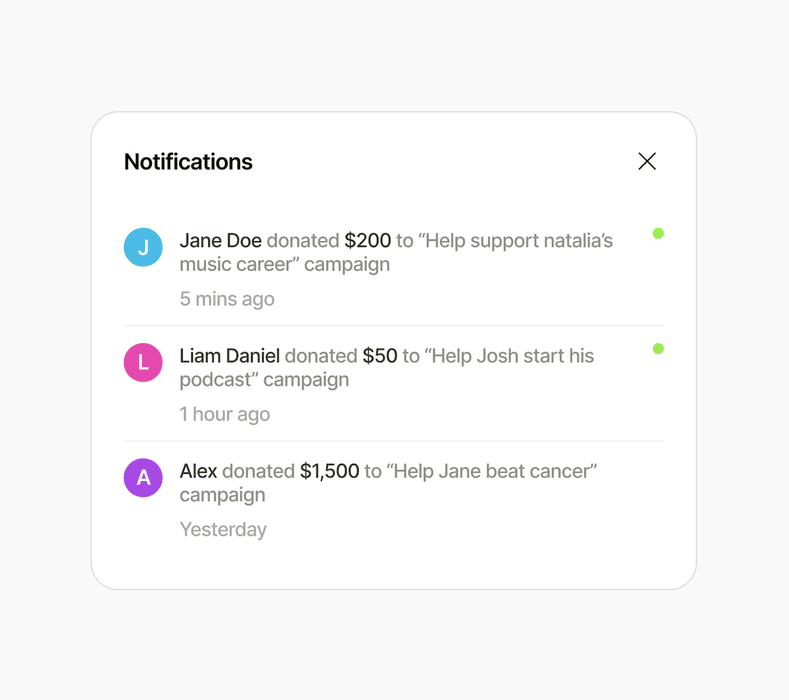789x700 pixels.
Task: Select the $50 donation amount
Action: coord(380,356)
